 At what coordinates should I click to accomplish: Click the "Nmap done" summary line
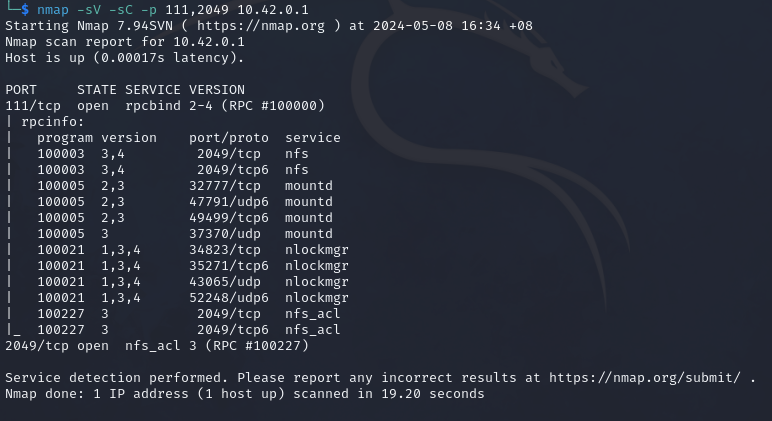pyautogui.click(x=244, y=394)
